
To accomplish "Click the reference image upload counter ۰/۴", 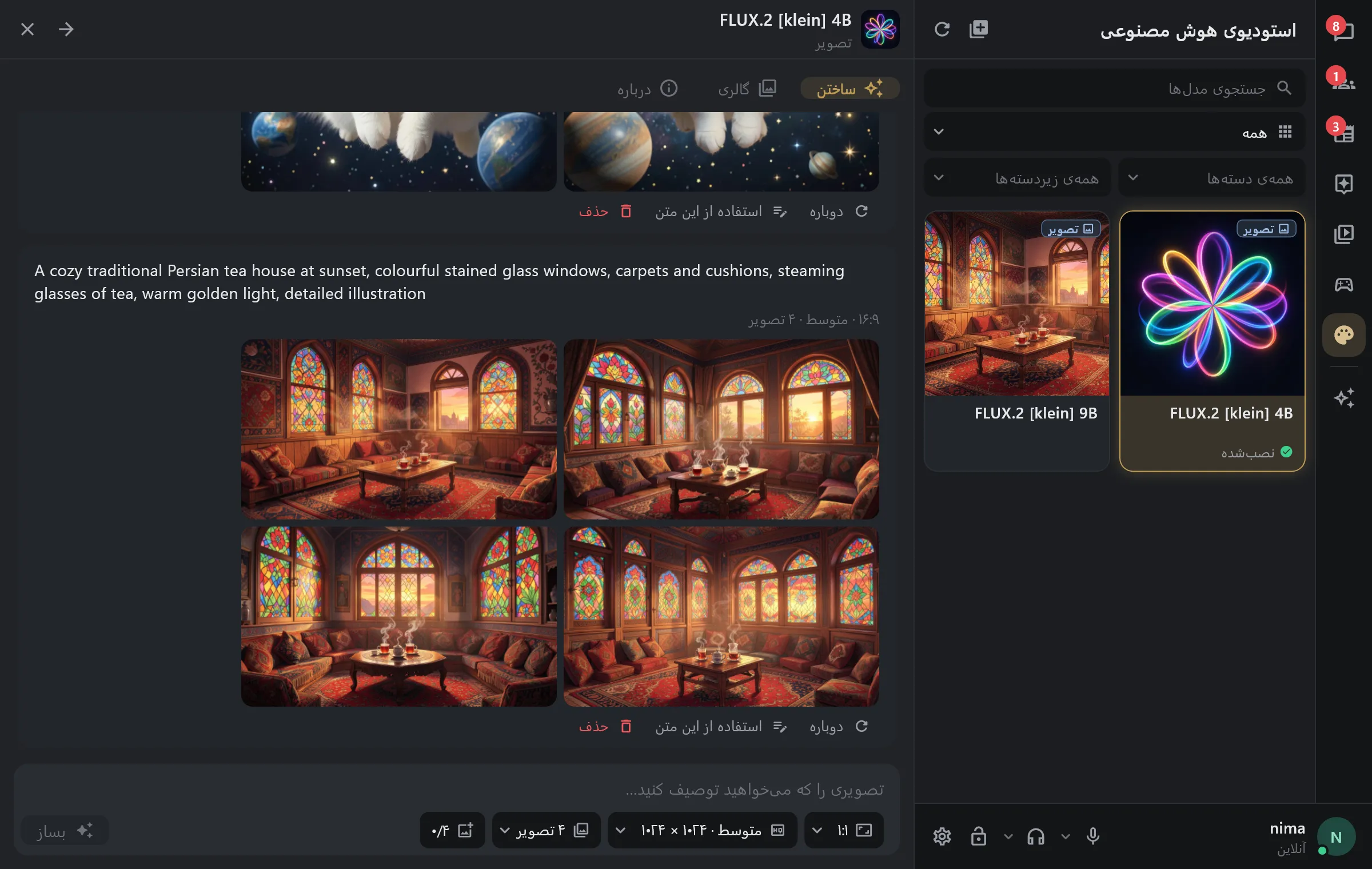I will [x=452, y=830].
